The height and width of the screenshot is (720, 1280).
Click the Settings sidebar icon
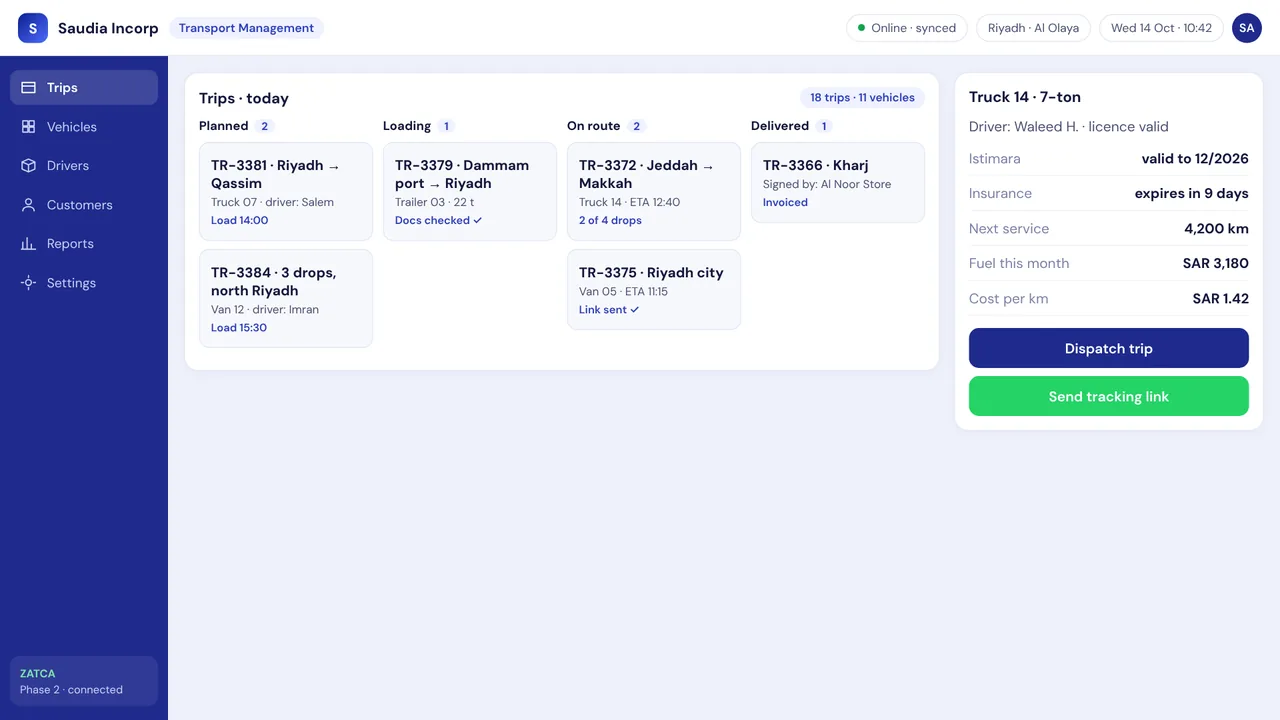tap(28, 283)
